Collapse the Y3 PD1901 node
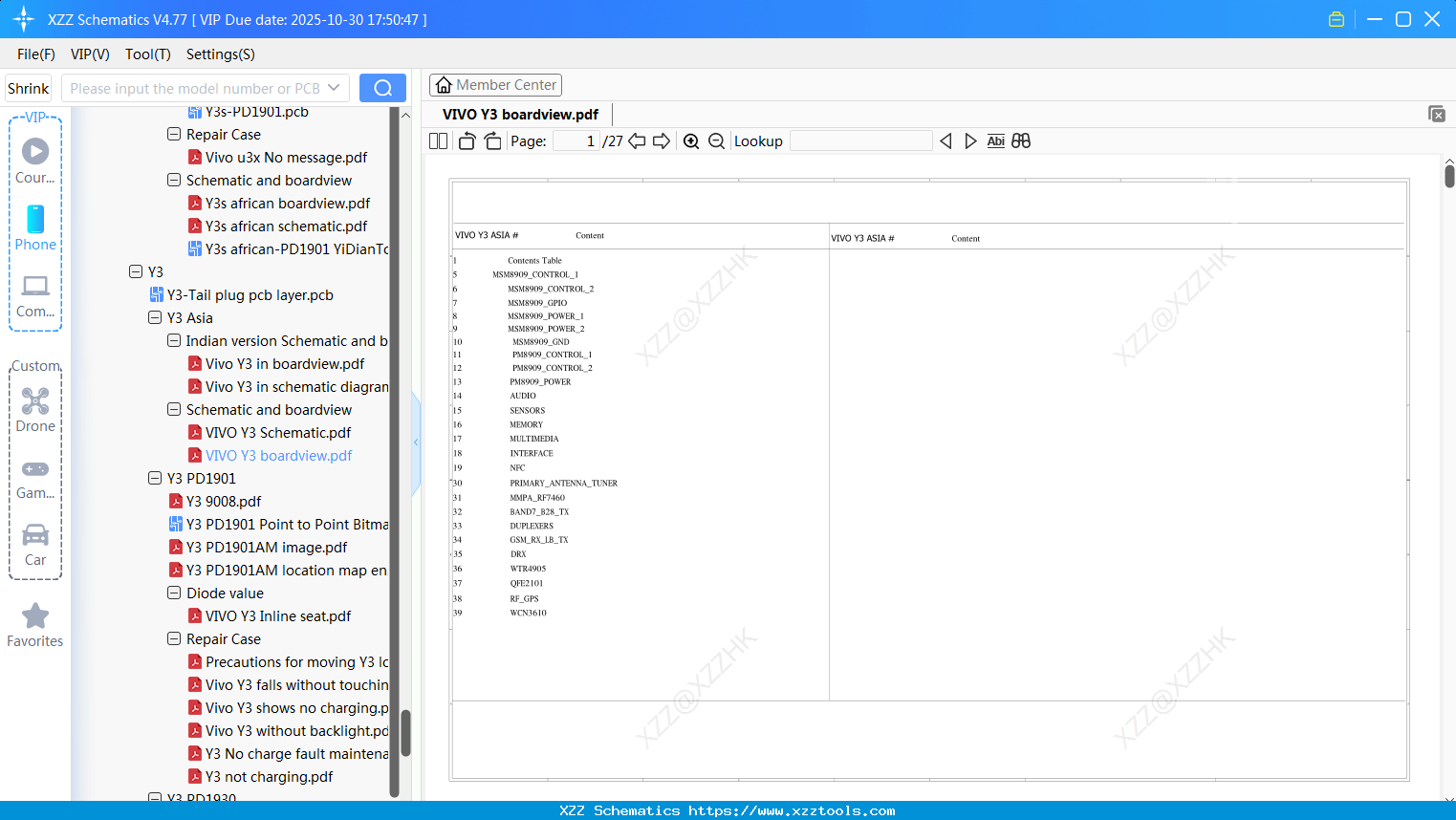This screenshot has height=820, width=1456. pyautogui.click(x=155, y=478)
